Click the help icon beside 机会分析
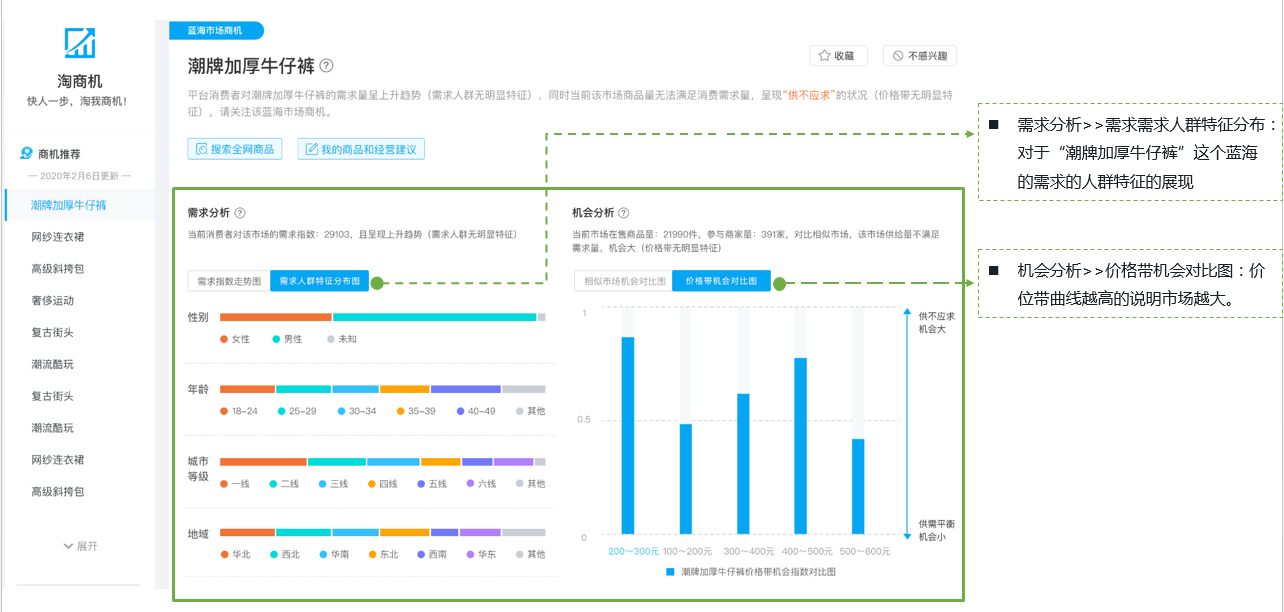The height and width of the screenshot is (612, 1284). click(x=624, y=213)
